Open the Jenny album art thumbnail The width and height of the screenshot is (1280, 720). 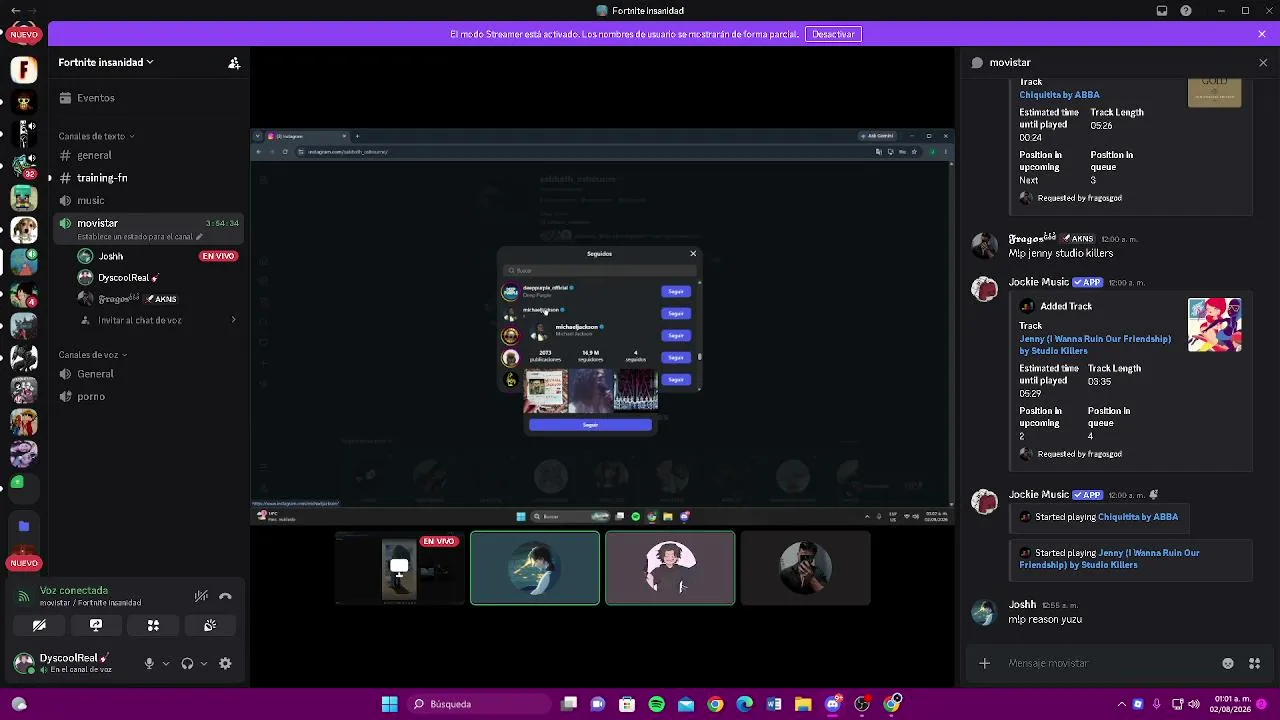click(x=1215, y=325)
